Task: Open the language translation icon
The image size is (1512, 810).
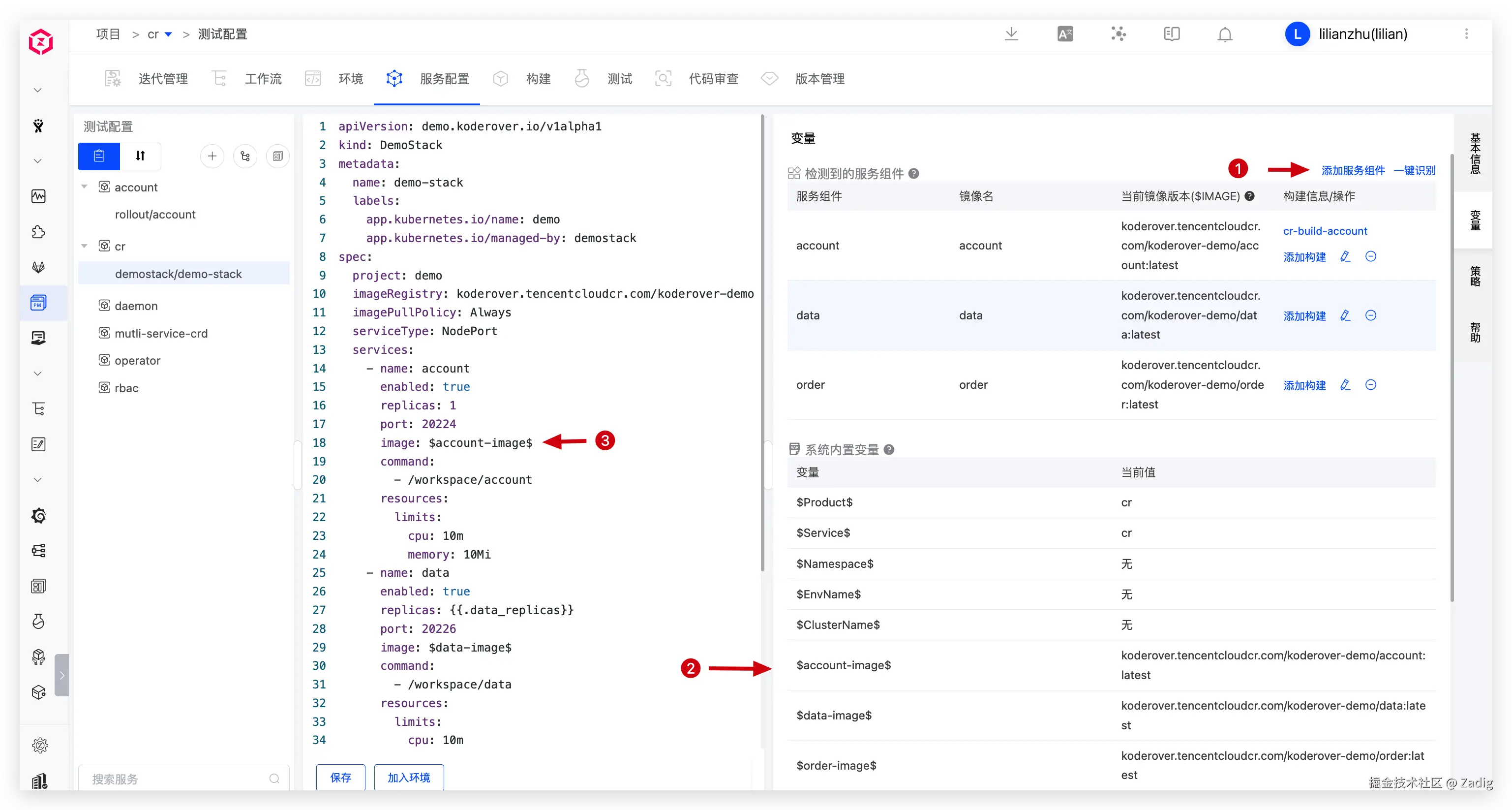Action: (x=1065, y=34)
